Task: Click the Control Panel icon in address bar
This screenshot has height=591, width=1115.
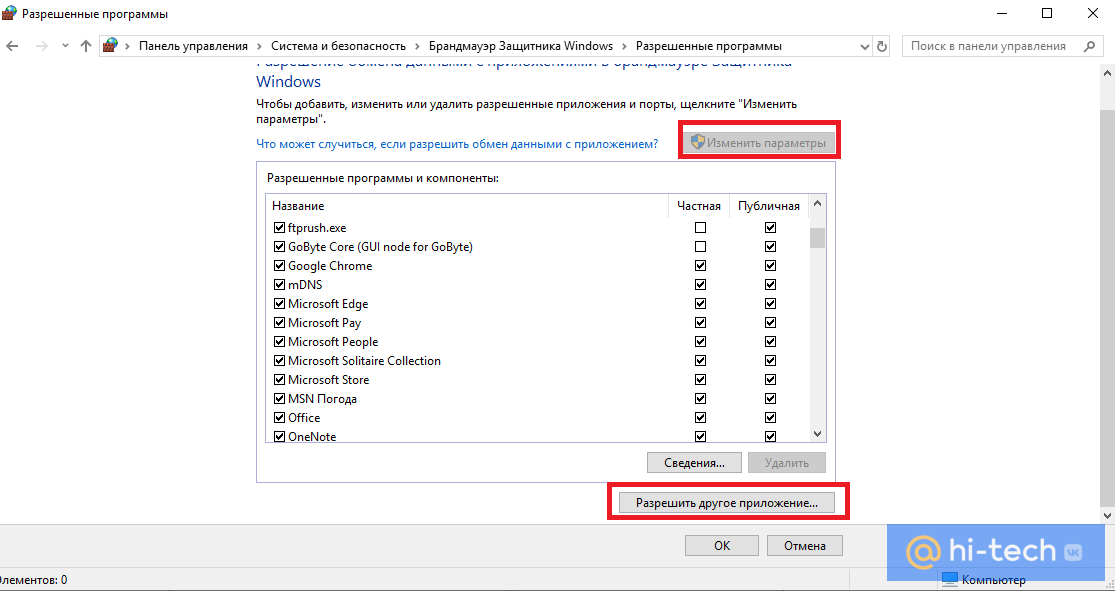Action: pyautogui.click(x=112, y=46)
